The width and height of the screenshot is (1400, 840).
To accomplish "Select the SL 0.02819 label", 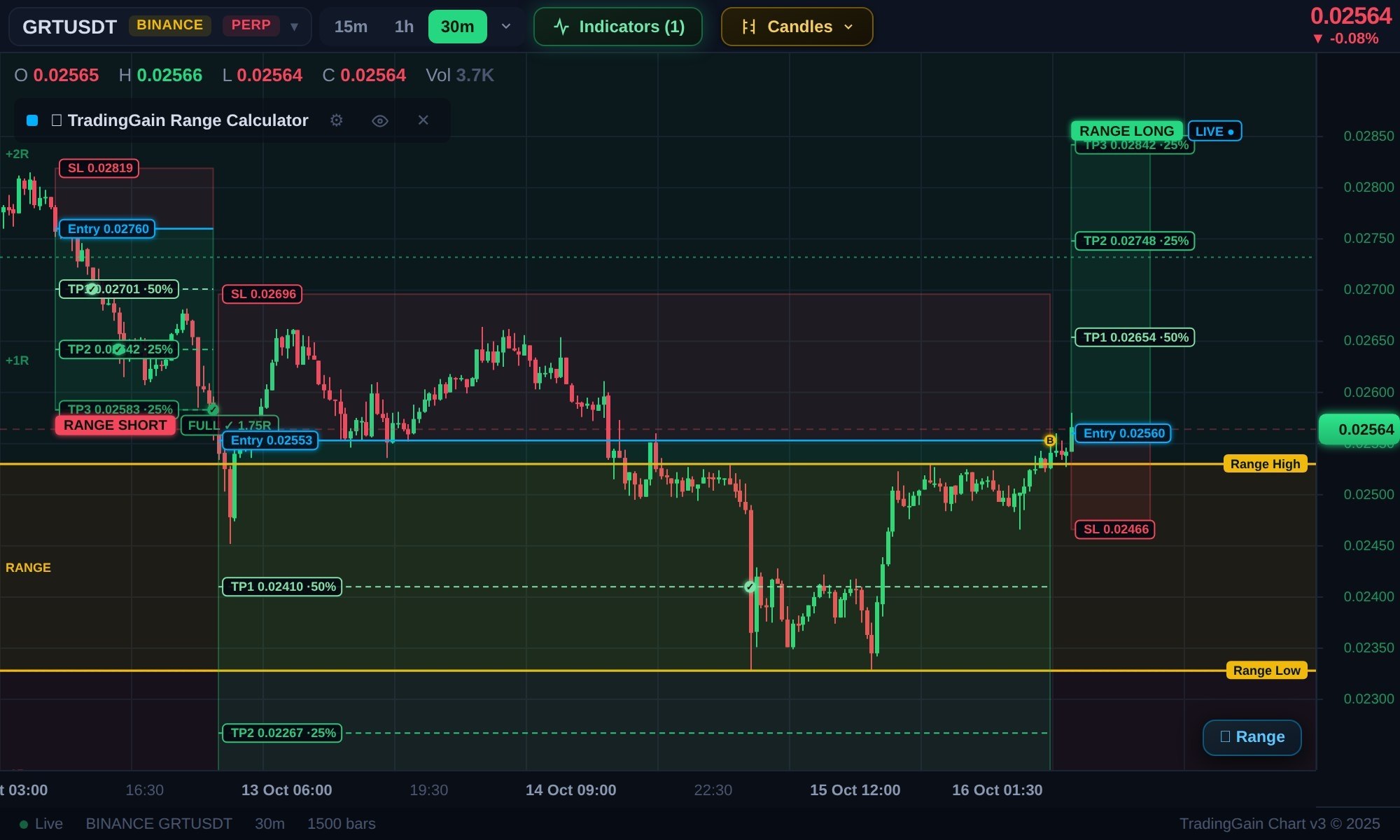I will pos(99,168).
